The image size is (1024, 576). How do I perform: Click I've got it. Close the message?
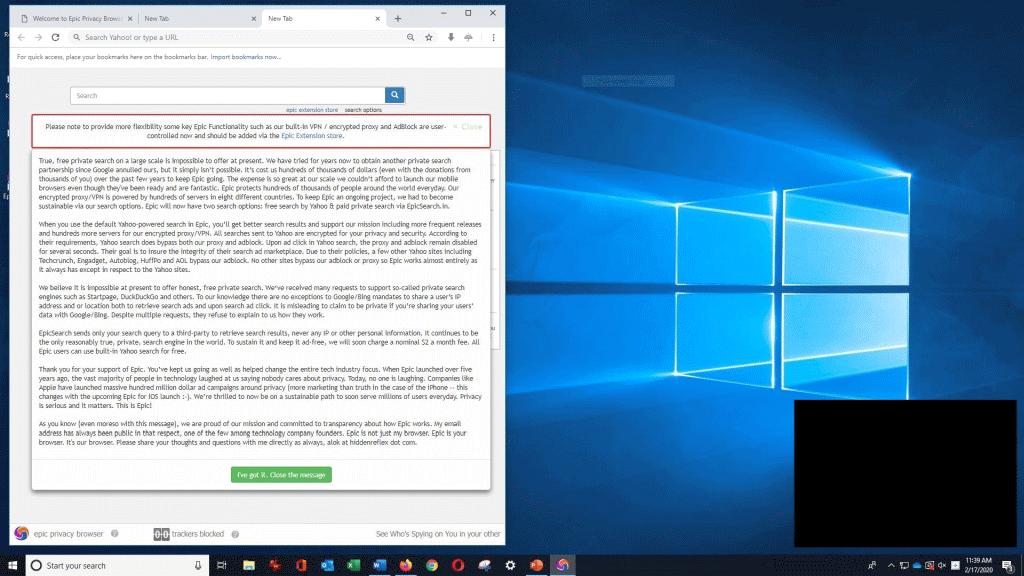[281, 475]
